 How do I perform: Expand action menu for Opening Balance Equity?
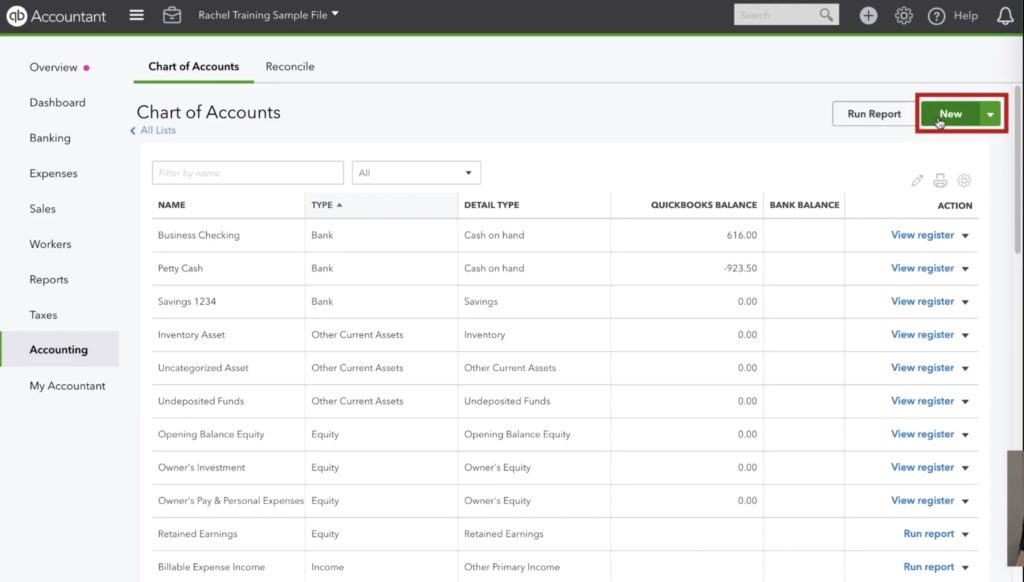(965, 435)
